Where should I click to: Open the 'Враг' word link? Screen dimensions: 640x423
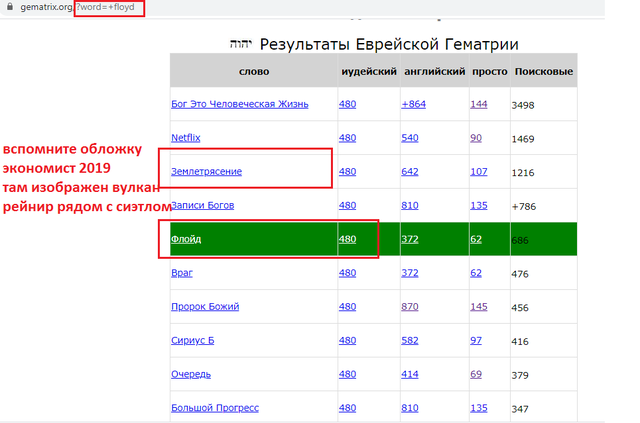coord(182,273)
